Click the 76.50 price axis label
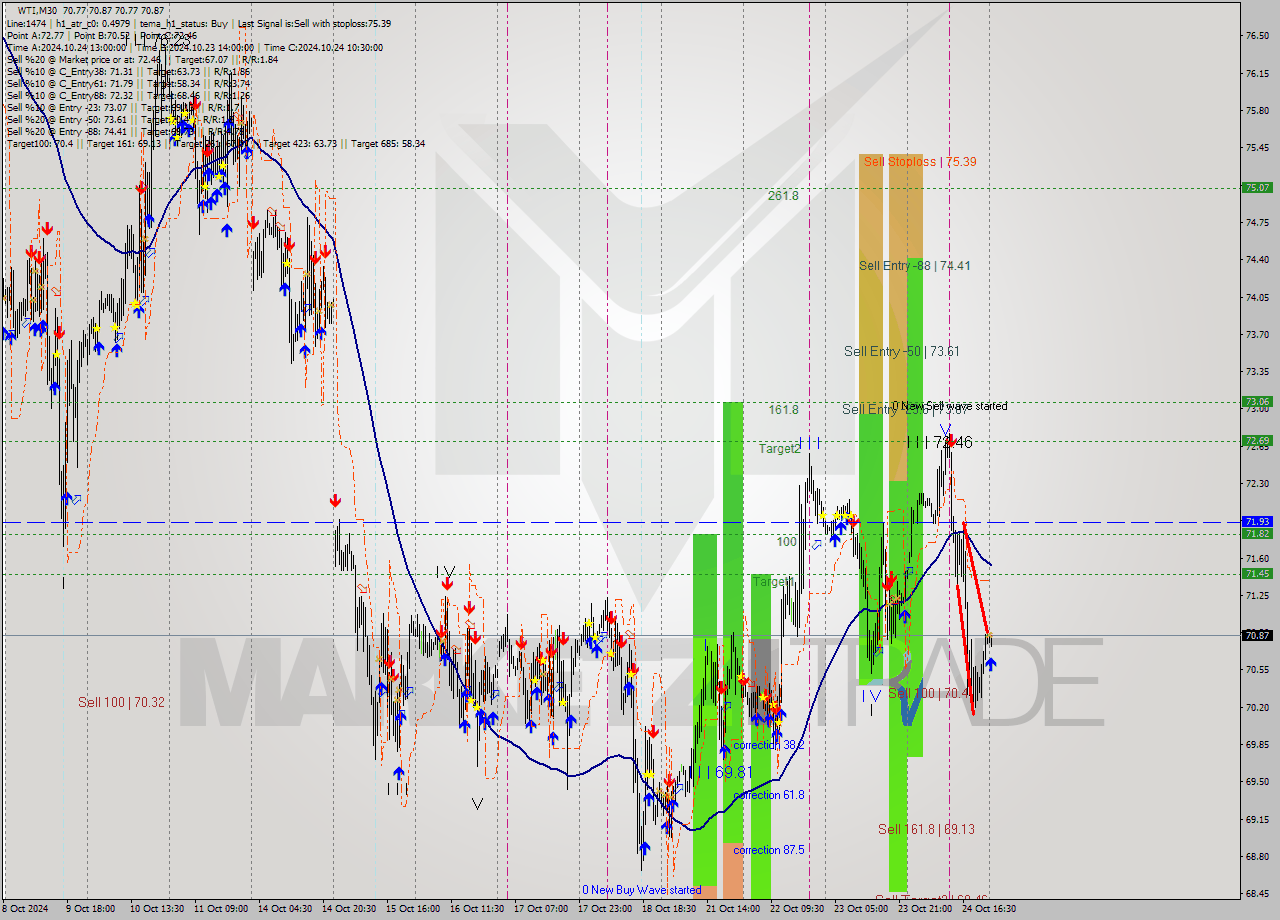 pos(1257,36)
